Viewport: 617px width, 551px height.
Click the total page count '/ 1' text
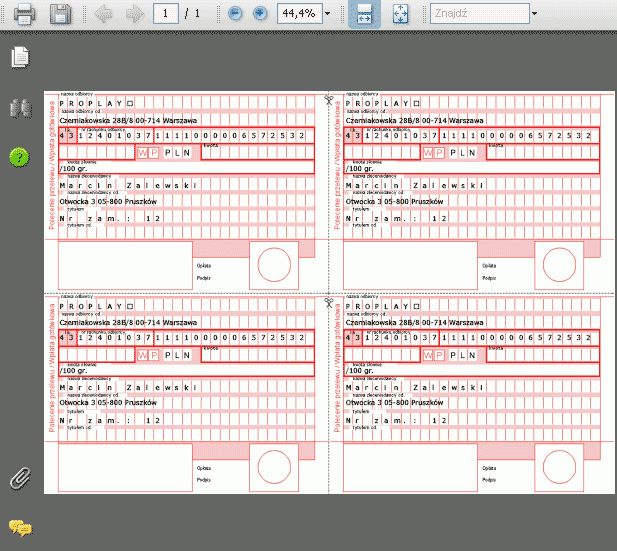192,14
